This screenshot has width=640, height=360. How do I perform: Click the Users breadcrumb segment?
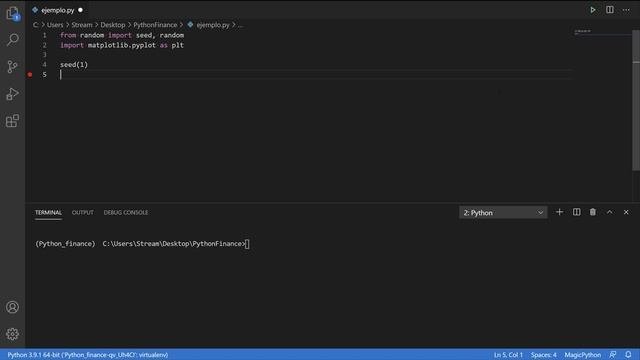[55, 25]
